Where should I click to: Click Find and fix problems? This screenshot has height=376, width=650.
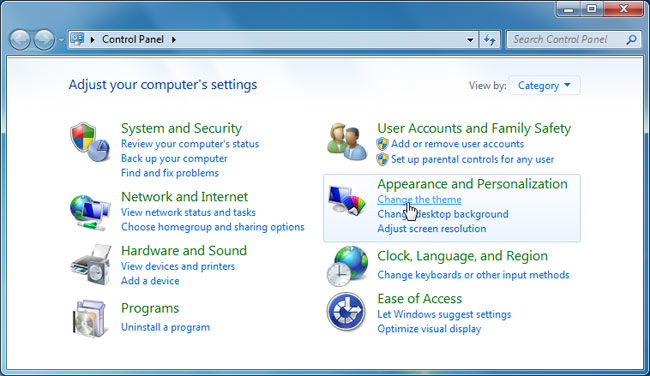click(170, 173)
